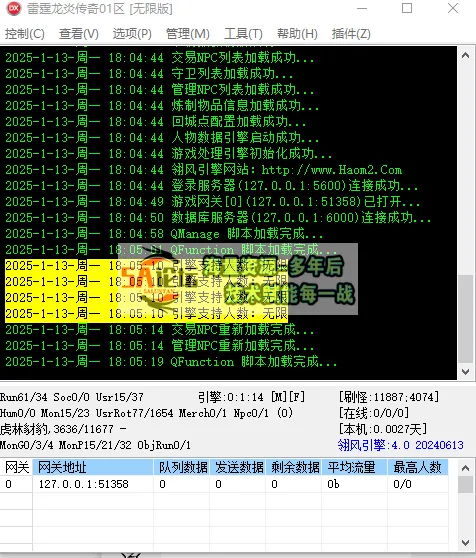Click the 发送数据 column header
Viewport: 476px width, 558px height.
click(x=237, y=467)
